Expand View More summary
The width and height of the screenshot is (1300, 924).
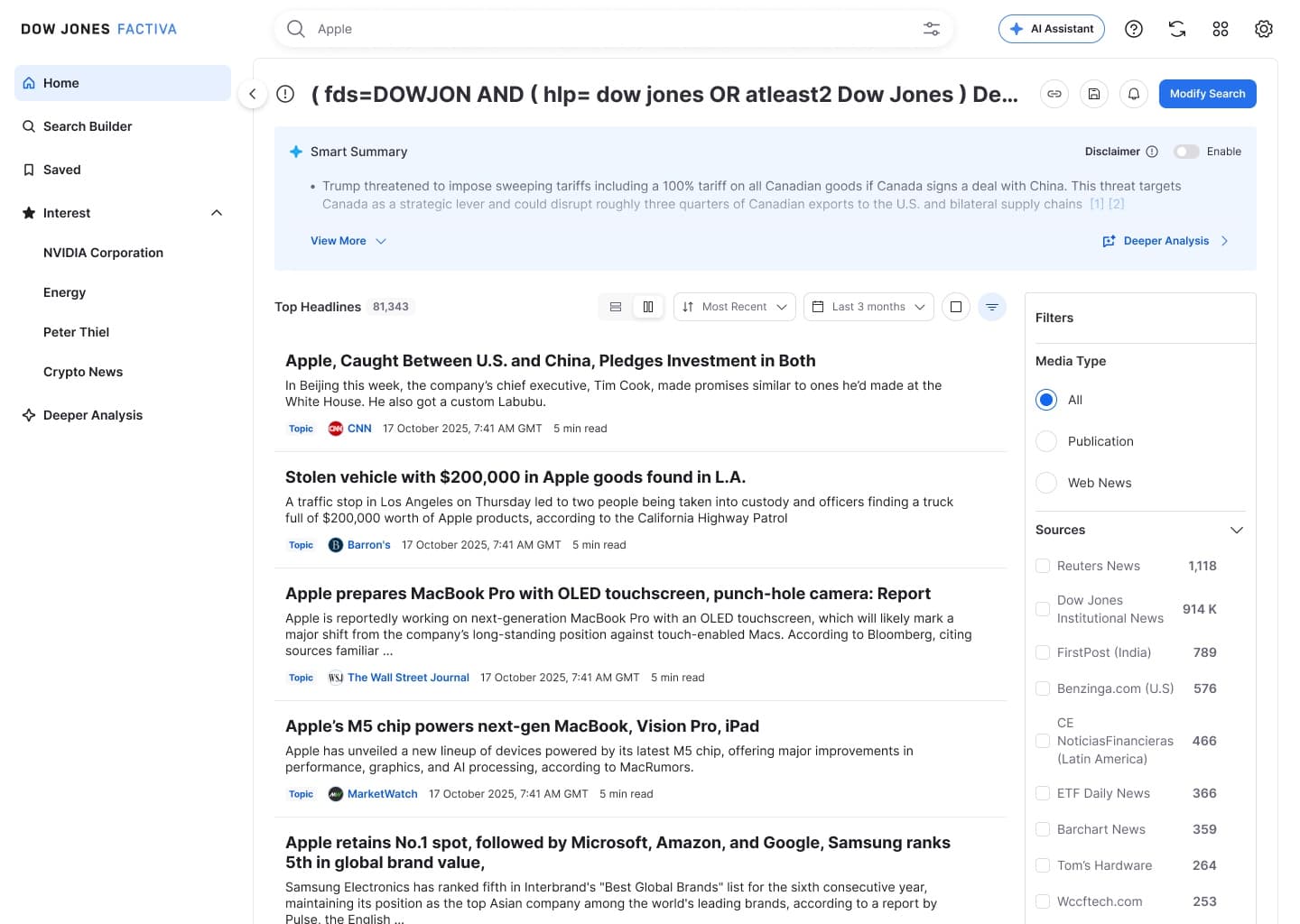point(348,241)
